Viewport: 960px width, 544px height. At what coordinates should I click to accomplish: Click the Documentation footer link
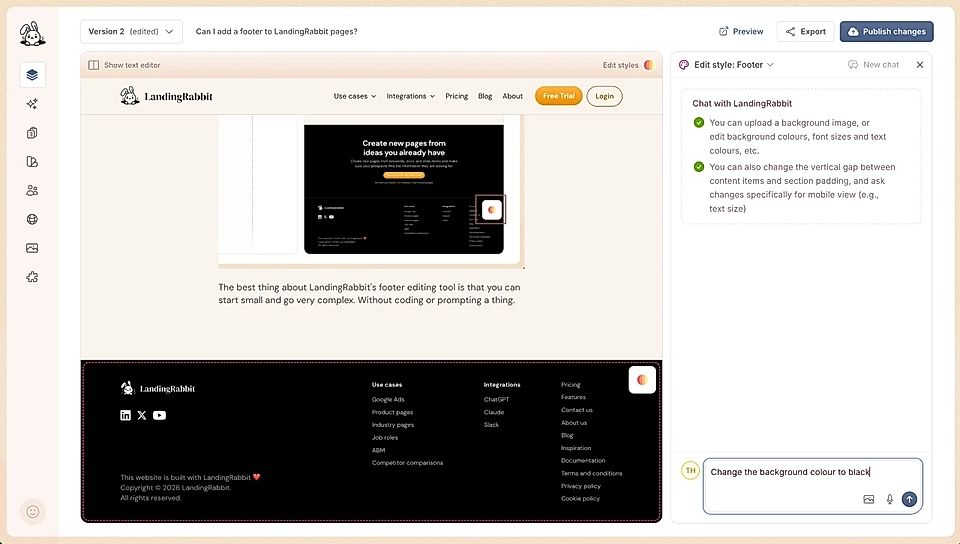point(583,461)
